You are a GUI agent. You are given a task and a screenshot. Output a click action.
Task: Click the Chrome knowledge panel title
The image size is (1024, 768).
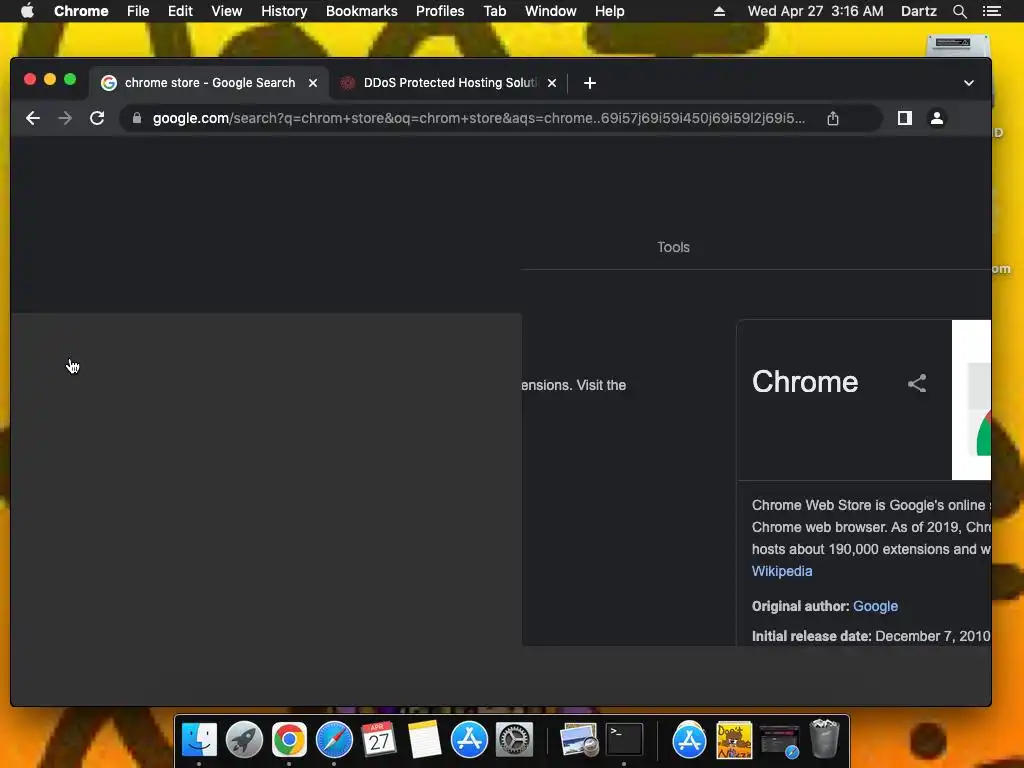coord(805,382)
